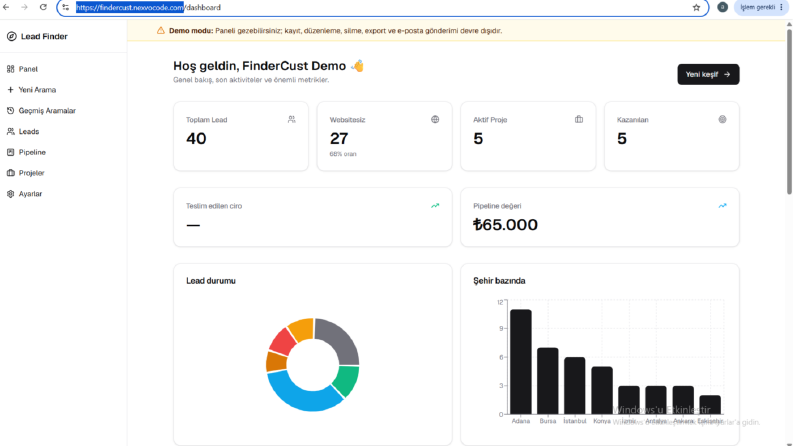Click the people icon beside Leads
This screenshot has width=793, height=446.
pyautogui.click(x=11, y=131)
